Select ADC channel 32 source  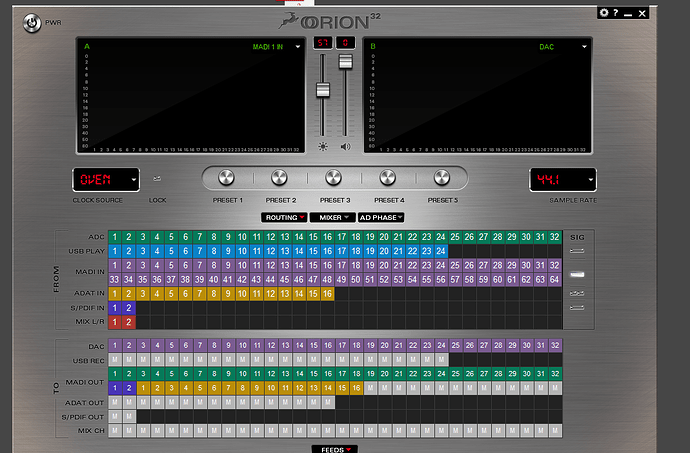coord(554,237)
